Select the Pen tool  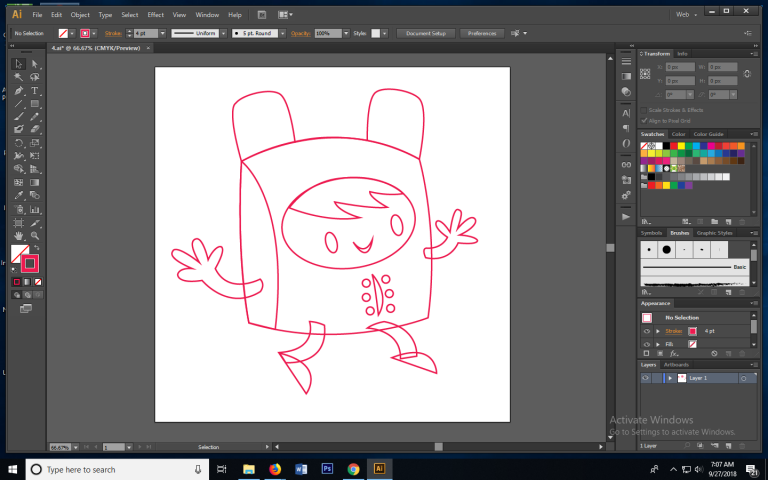pyautogui.click(x=18, y=90)
